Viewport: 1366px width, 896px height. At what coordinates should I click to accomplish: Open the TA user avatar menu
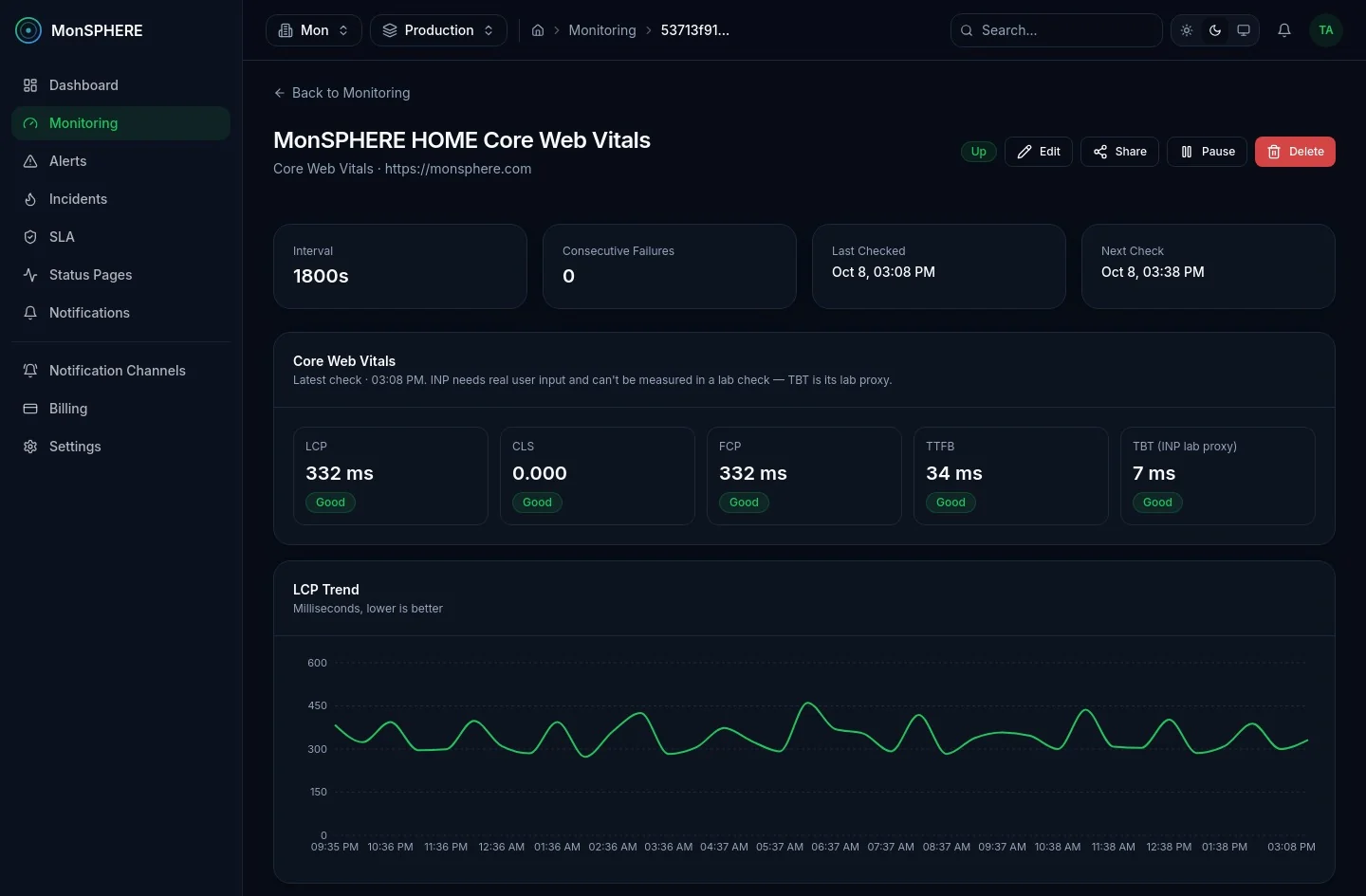1326,30
